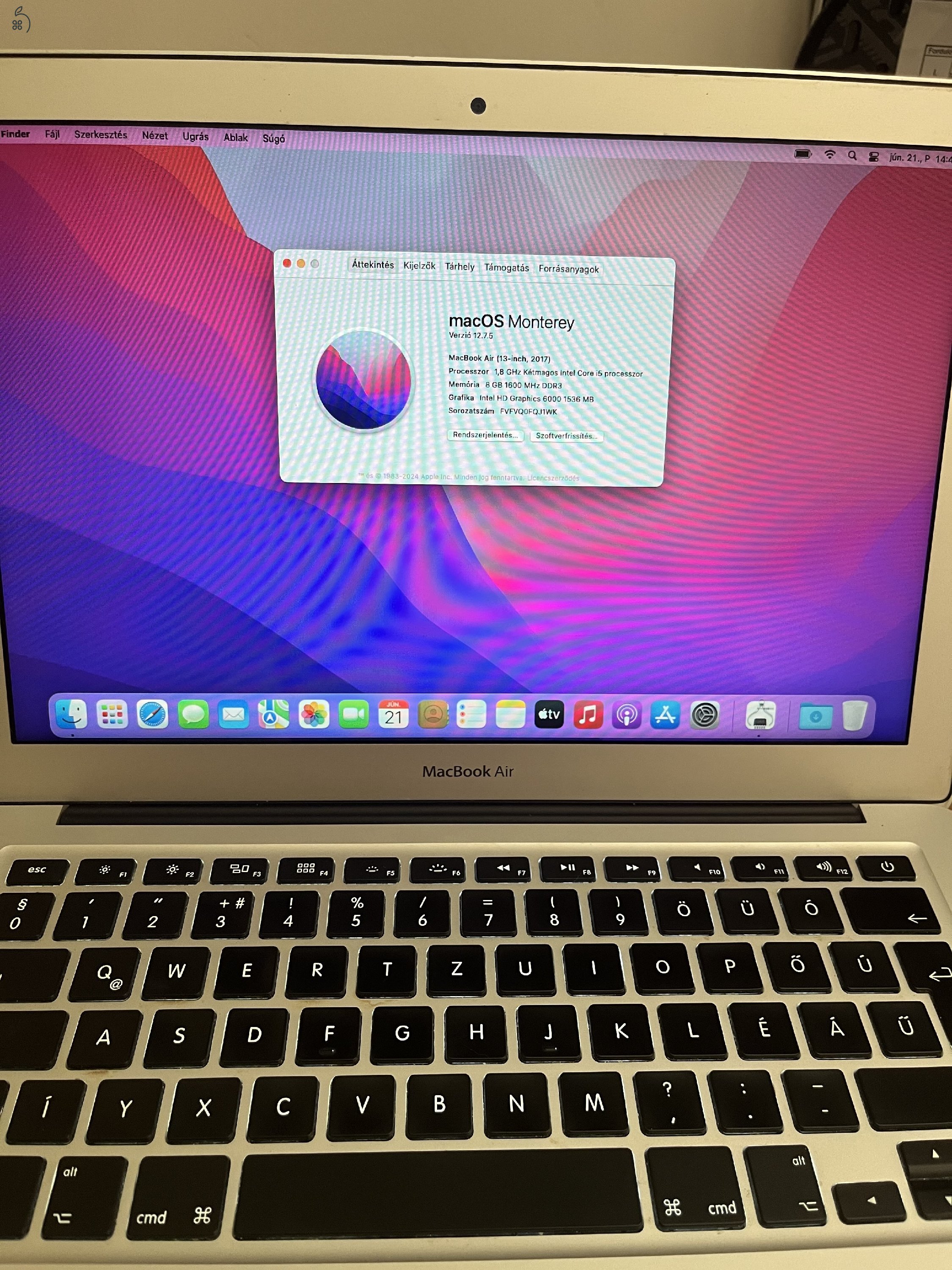Screen dimensions: 952x1270
Task: Click the macOS Monterey logo image
Action: point(363,379)
